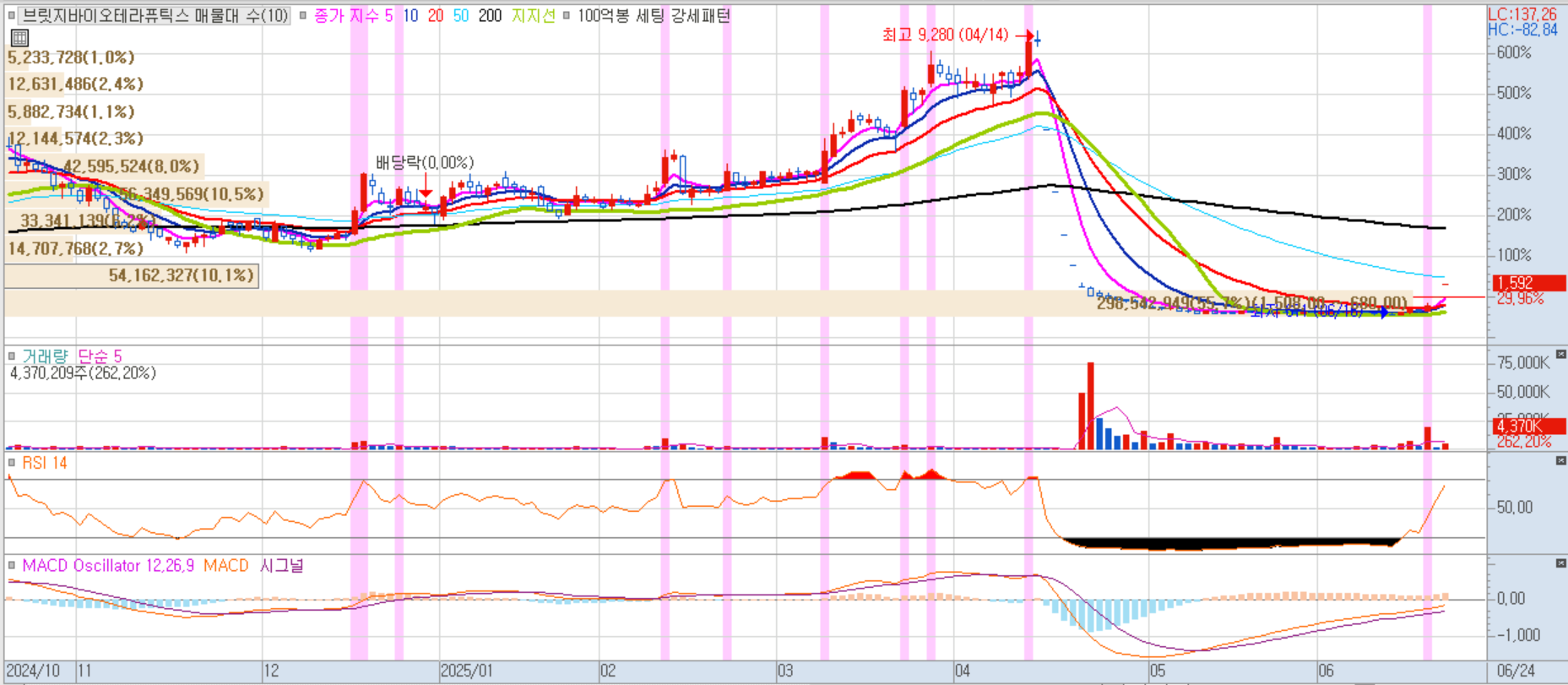The height and width of the screenshot is (685, 1568).
Task: Click the 100억봉 세팅 강세패턴 indicator label
Action: [x=654, y=15]
